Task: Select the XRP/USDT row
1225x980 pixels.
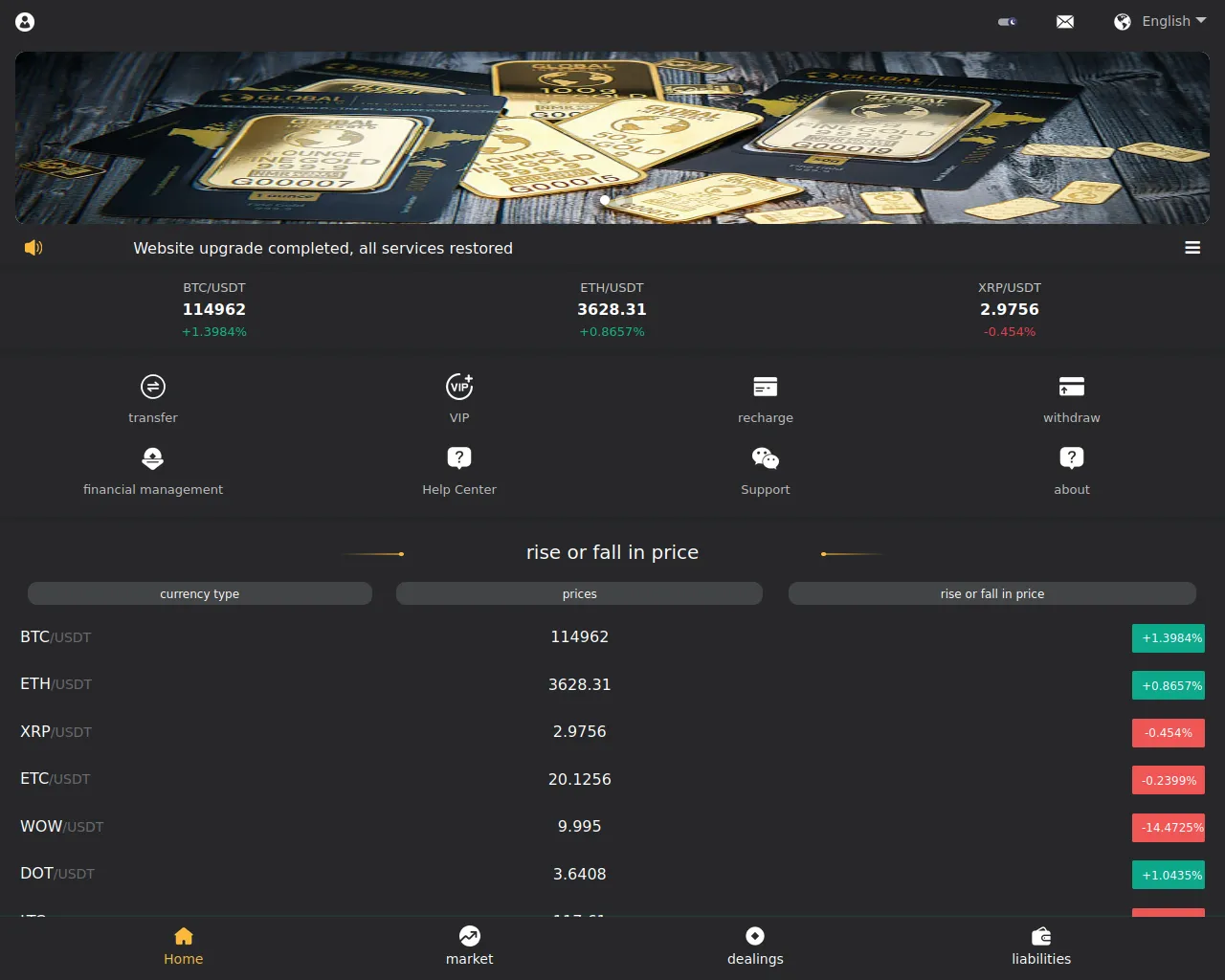Action: (x=612, y=732)
